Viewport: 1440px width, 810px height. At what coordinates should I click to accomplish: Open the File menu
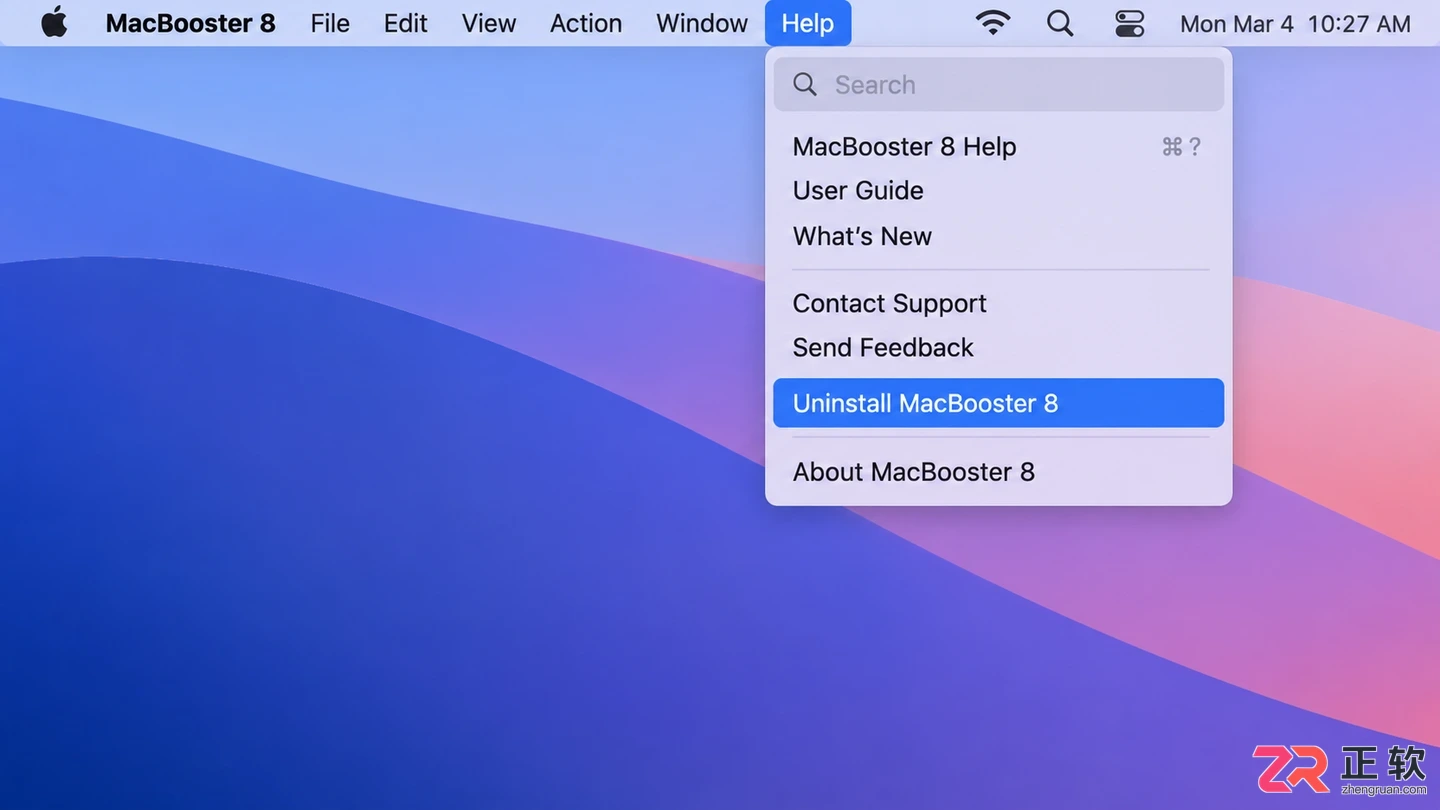tap(330, 23)
